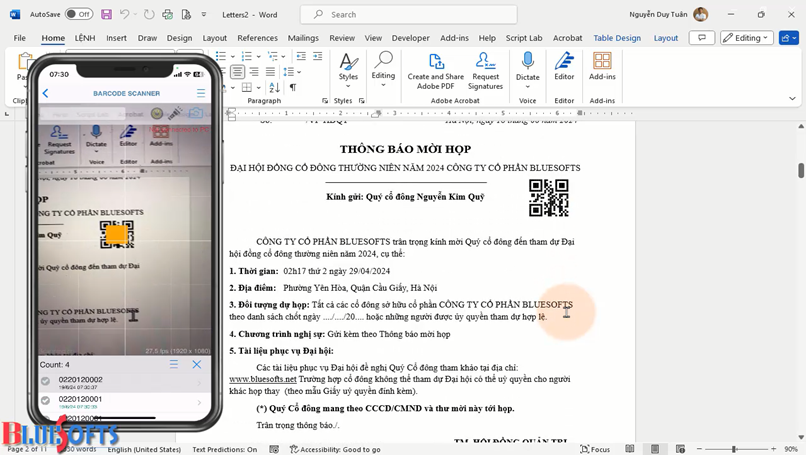The height and width of the screenshot is (455, 806).
Task: Expand the Bullets dropdown arrow
Action: (232, 57)
